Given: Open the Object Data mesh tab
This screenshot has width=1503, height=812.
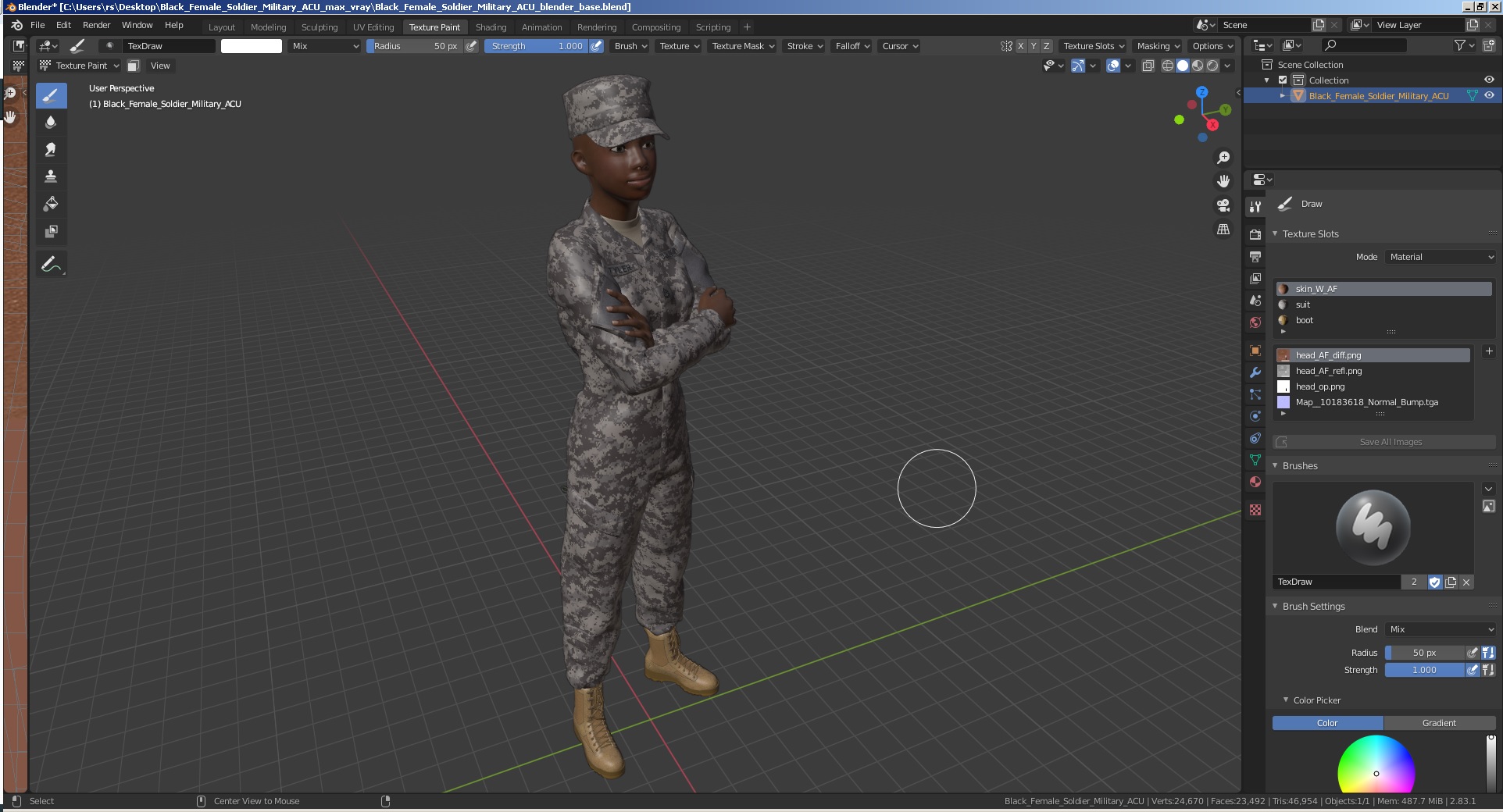Looking at the screenshot, I should 1255,460.
